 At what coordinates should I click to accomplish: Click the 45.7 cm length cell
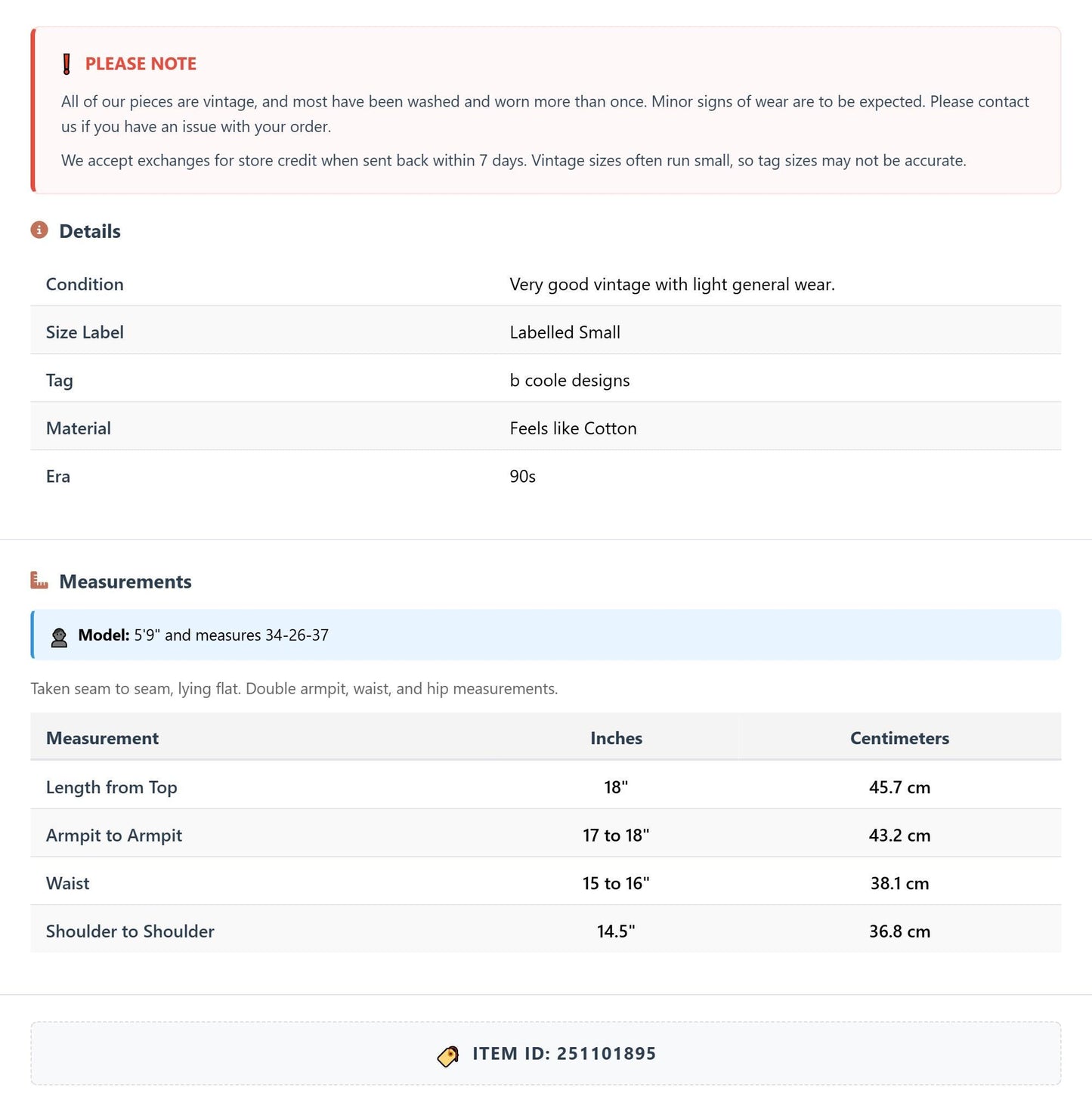point(899,787)
